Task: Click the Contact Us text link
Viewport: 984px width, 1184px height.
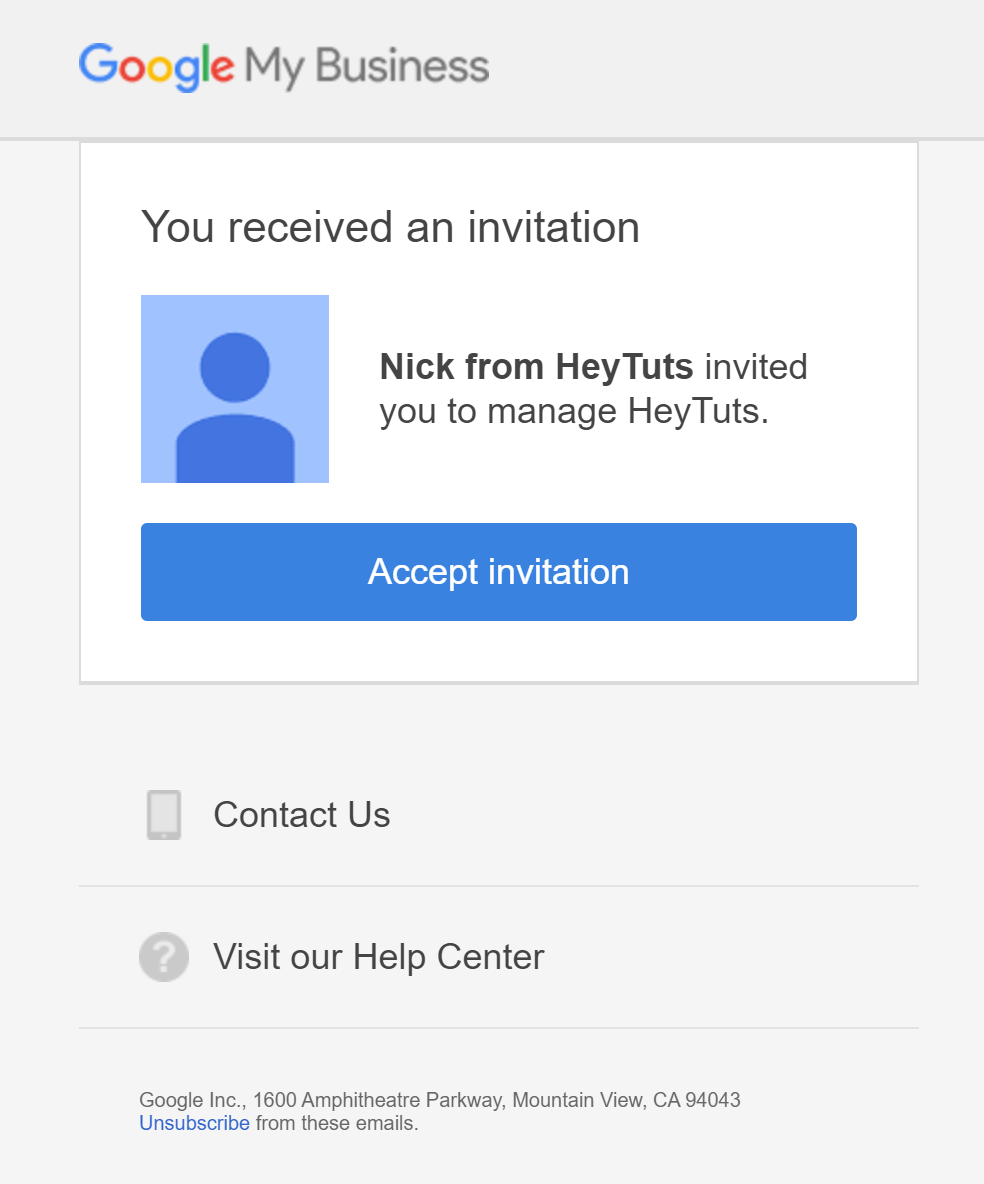Action: click(x=301, y=814)
